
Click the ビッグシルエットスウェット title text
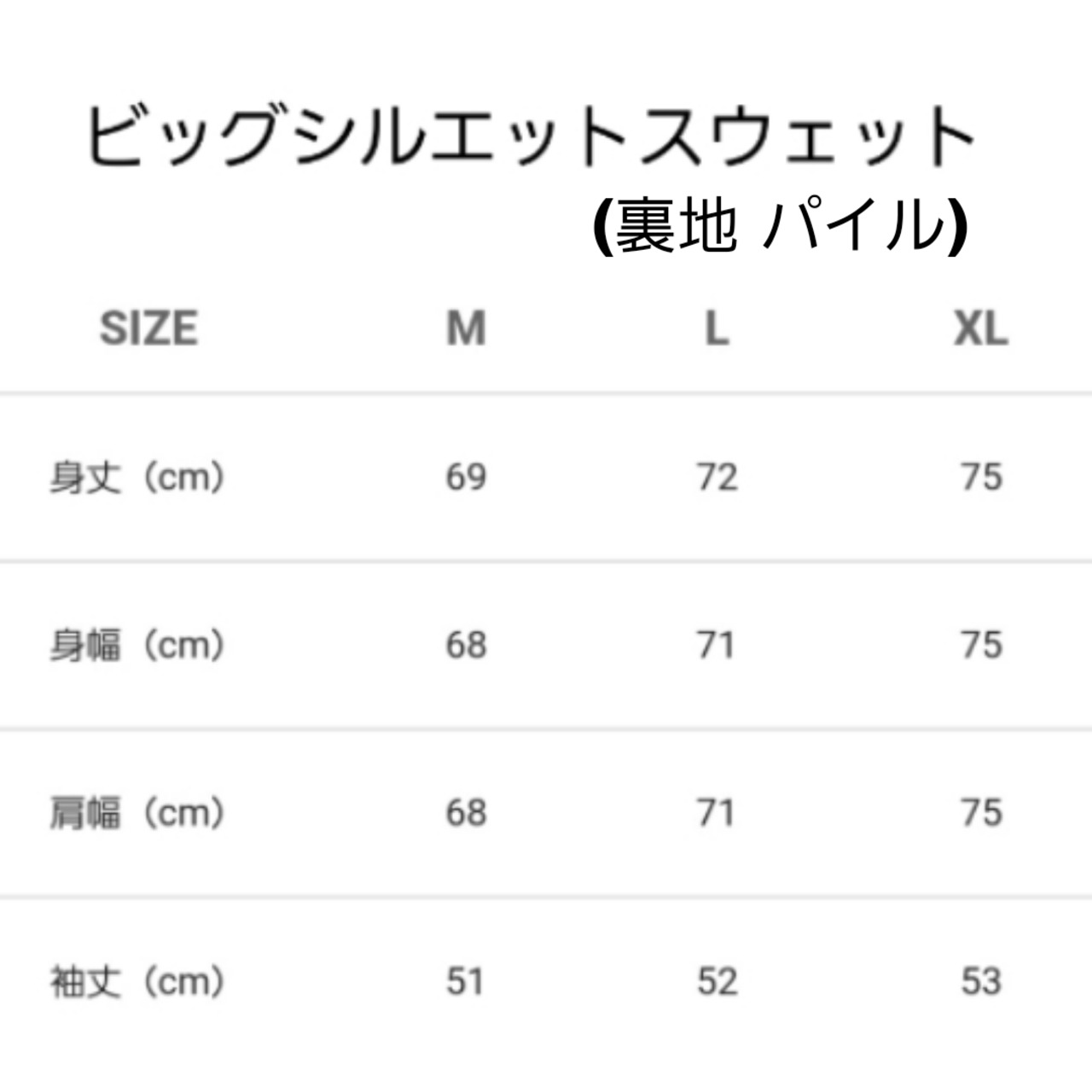[x=531, y=136]
